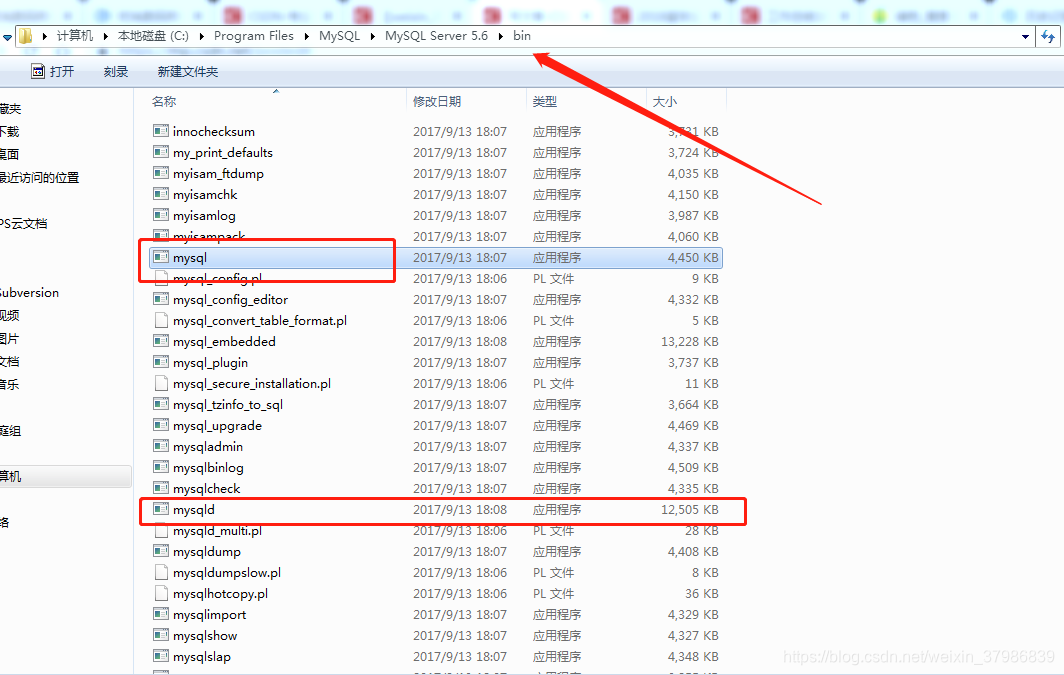Click the myisamchk application icon
Image resolution: width=1064 pixels, height=675 pixels.
161,194
